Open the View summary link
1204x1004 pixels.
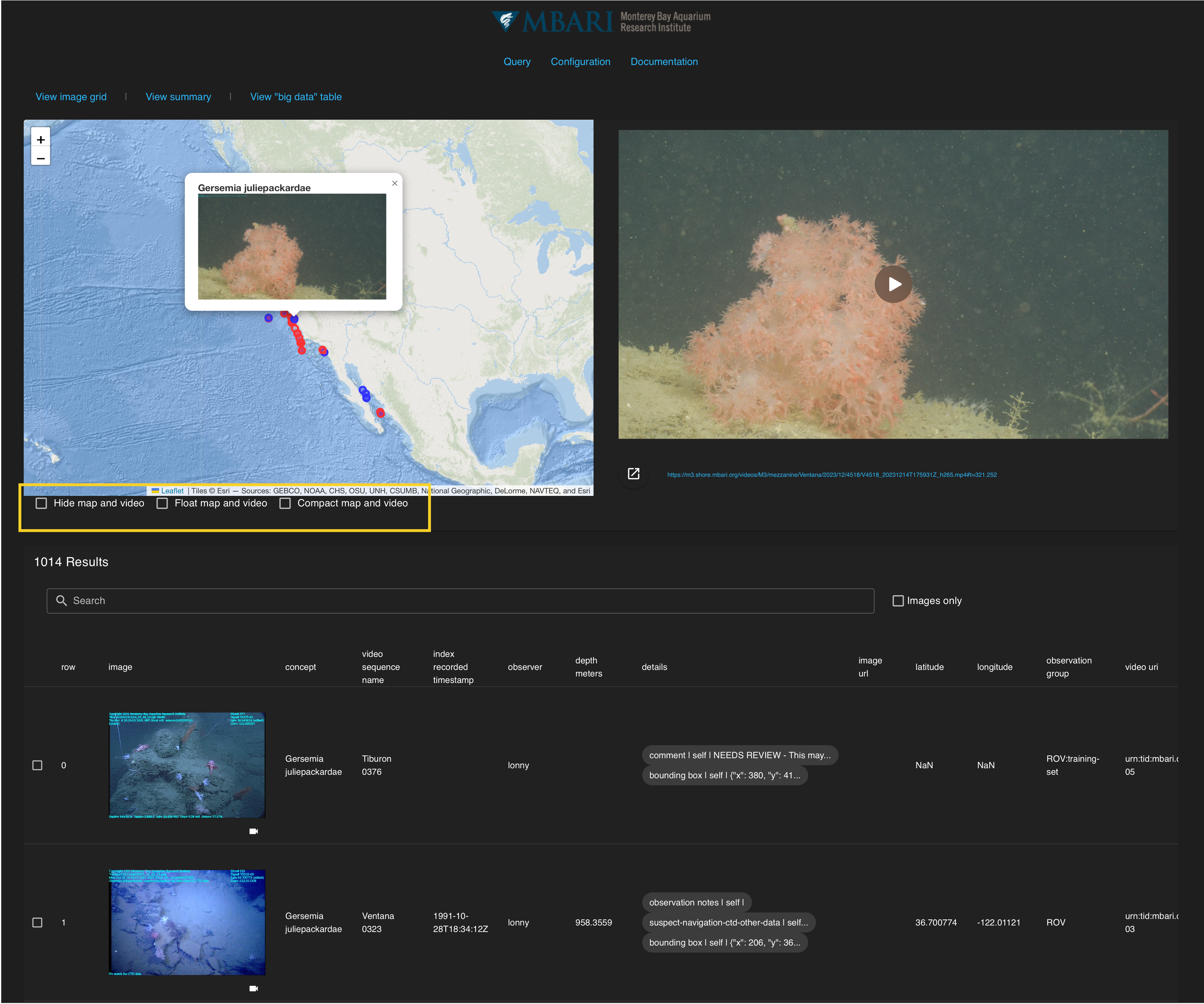pos(178,97)
